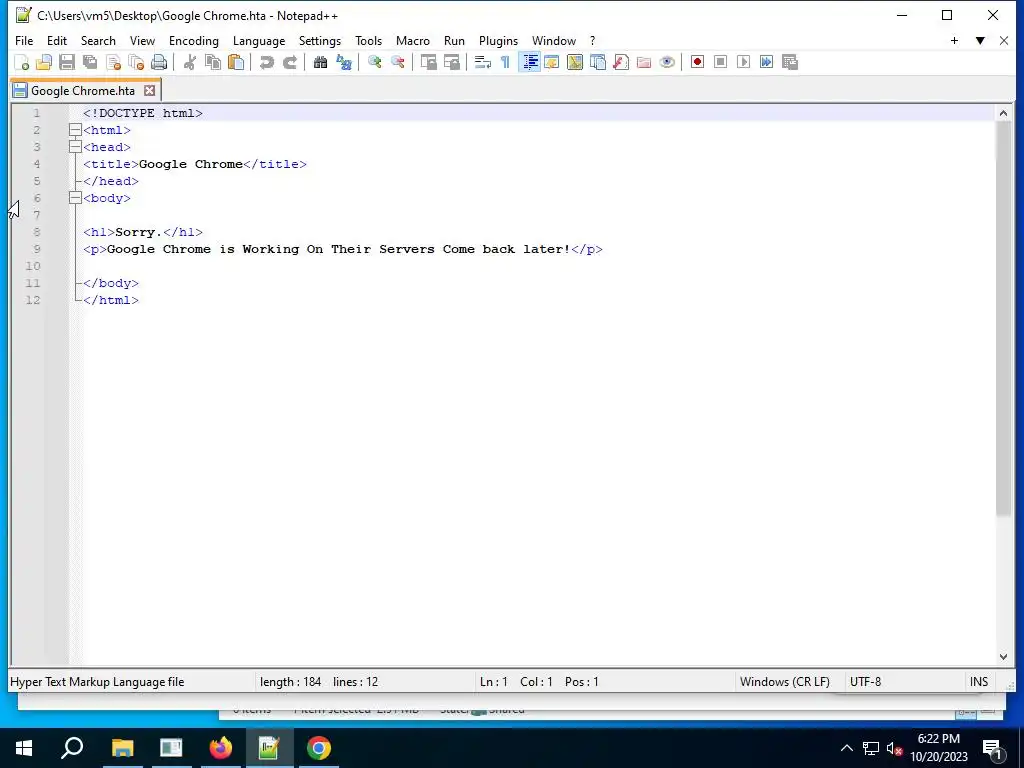Open the Macro menu
Viewport: 1024px width, 768px height.
click(413, 40)
